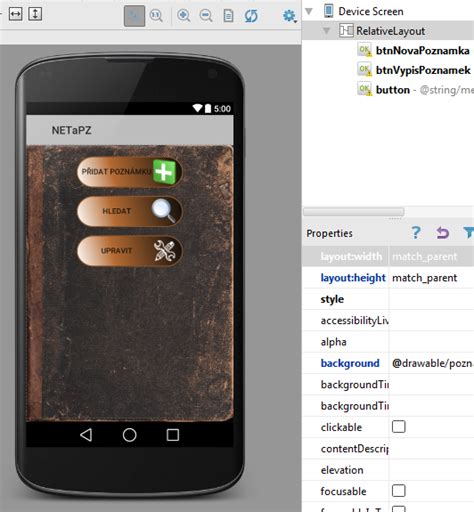Select btnVypisPoznamek in the component tree

(x=423, y=70)
